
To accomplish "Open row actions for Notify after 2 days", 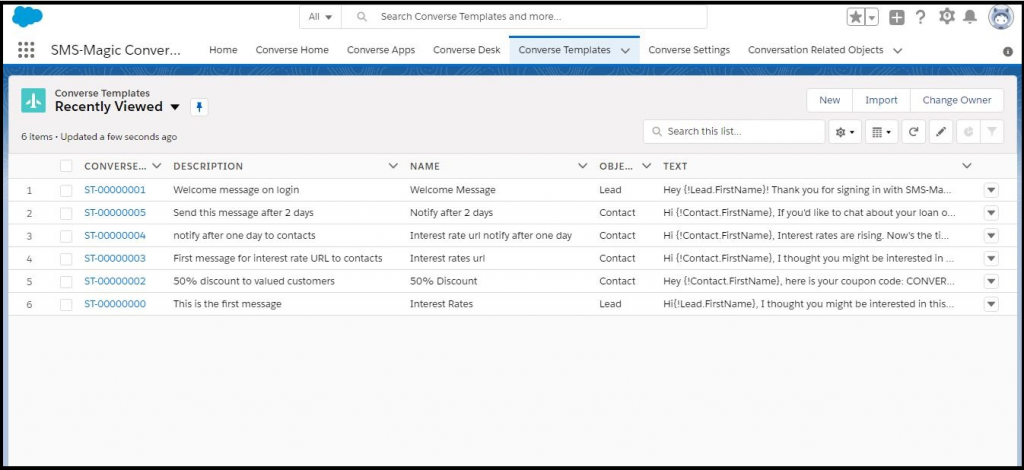I will (991, 213).
